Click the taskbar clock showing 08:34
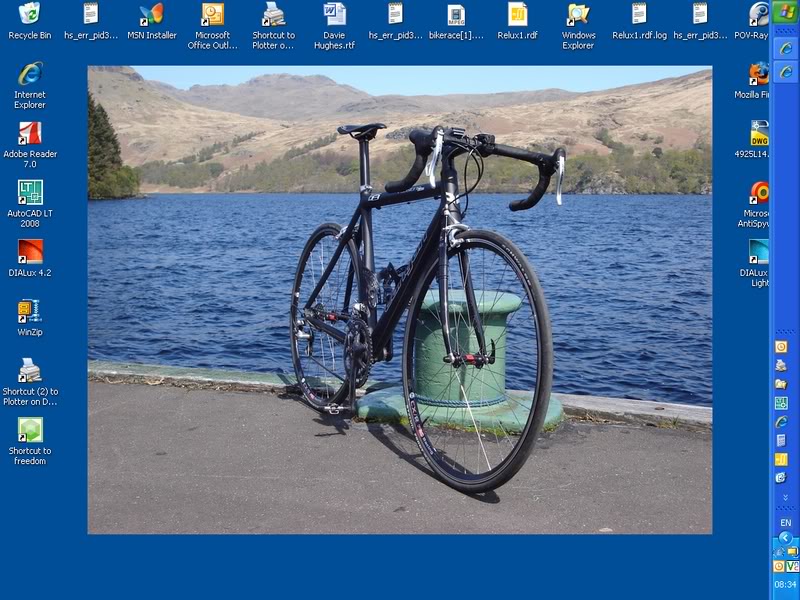The image size is (800, 600). [785, 584]
